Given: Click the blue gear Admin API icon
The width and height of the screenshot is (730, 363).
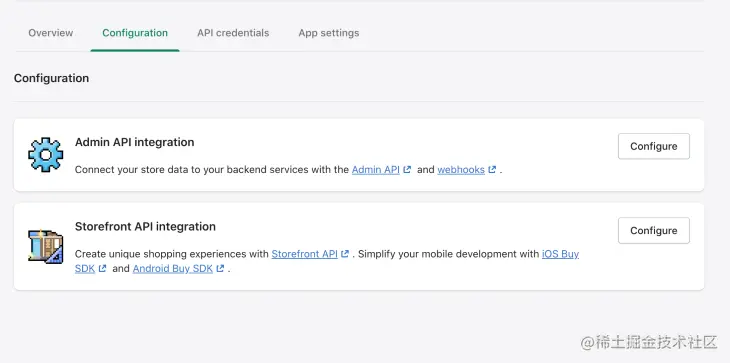Looking at the screenshot, I should [x=46, y=155].
